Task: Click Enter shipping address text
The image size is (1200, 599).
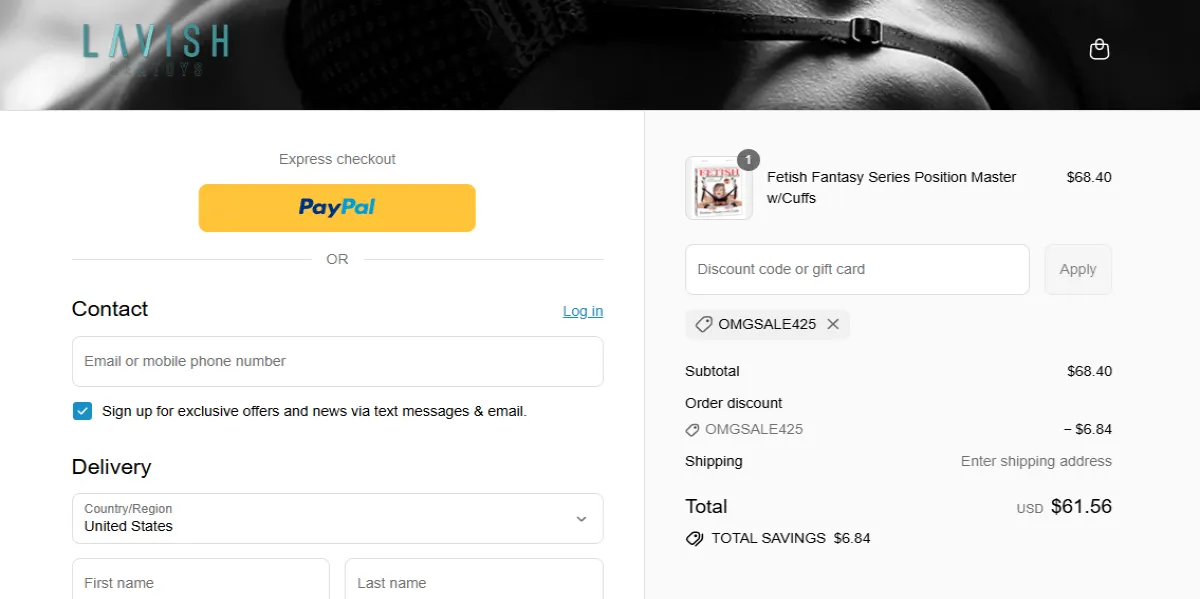Action: pos(1036,461)
